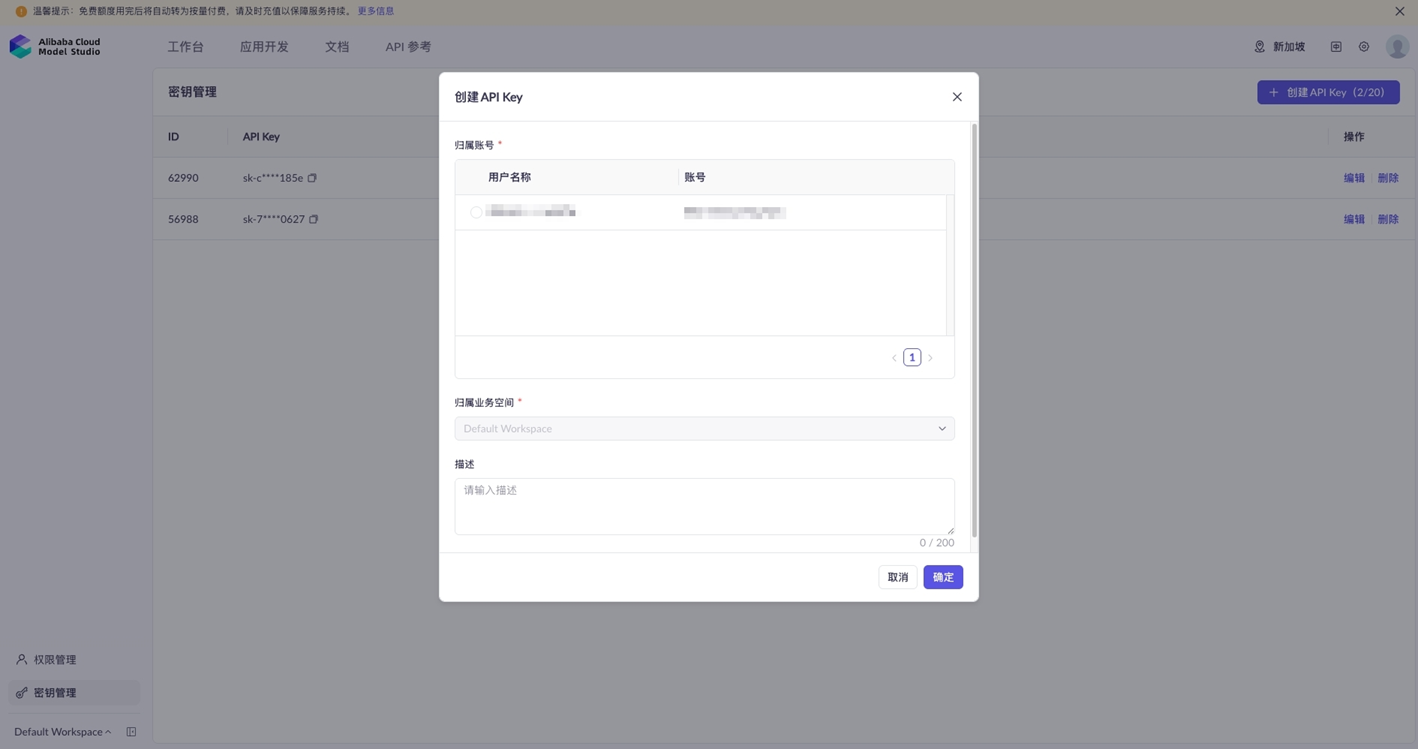
Task: Open the 应用开发 menu tab
Action: 264,47
